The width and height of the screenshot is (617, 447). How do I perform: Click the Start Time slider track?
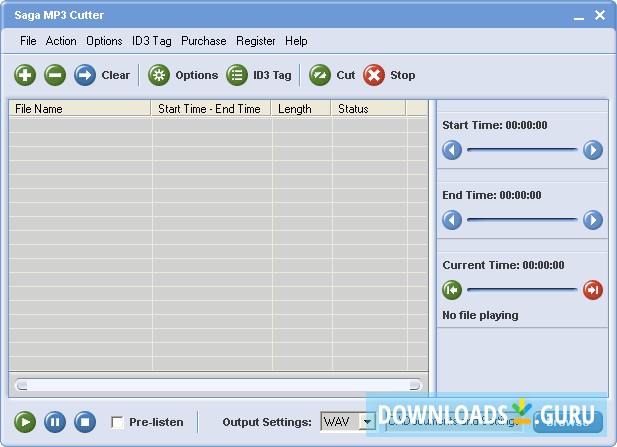pyautogui.click(x=522, y=150)
